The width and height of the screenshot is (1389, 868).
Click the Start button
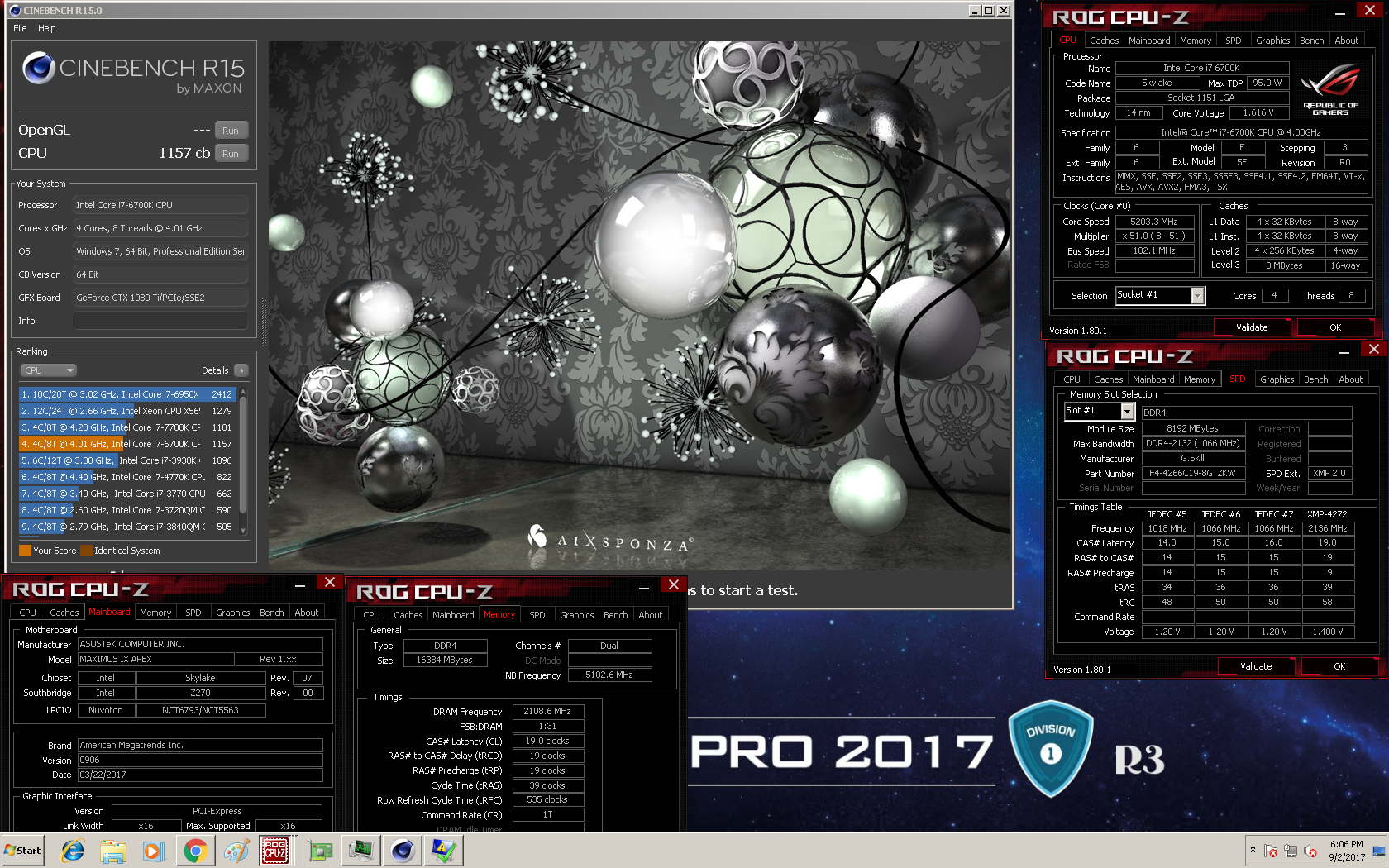23,851
